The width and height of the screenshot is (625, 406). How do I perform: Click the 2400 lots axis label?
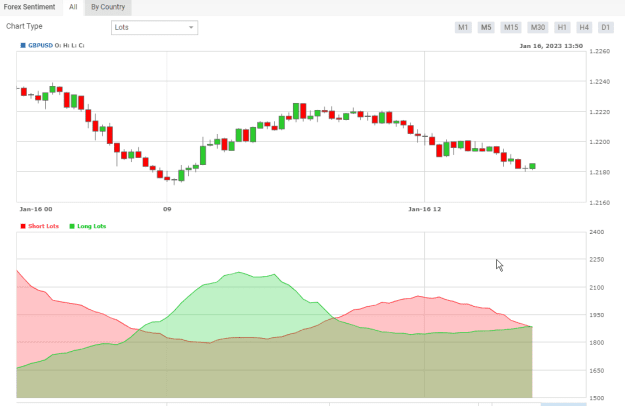597,232
